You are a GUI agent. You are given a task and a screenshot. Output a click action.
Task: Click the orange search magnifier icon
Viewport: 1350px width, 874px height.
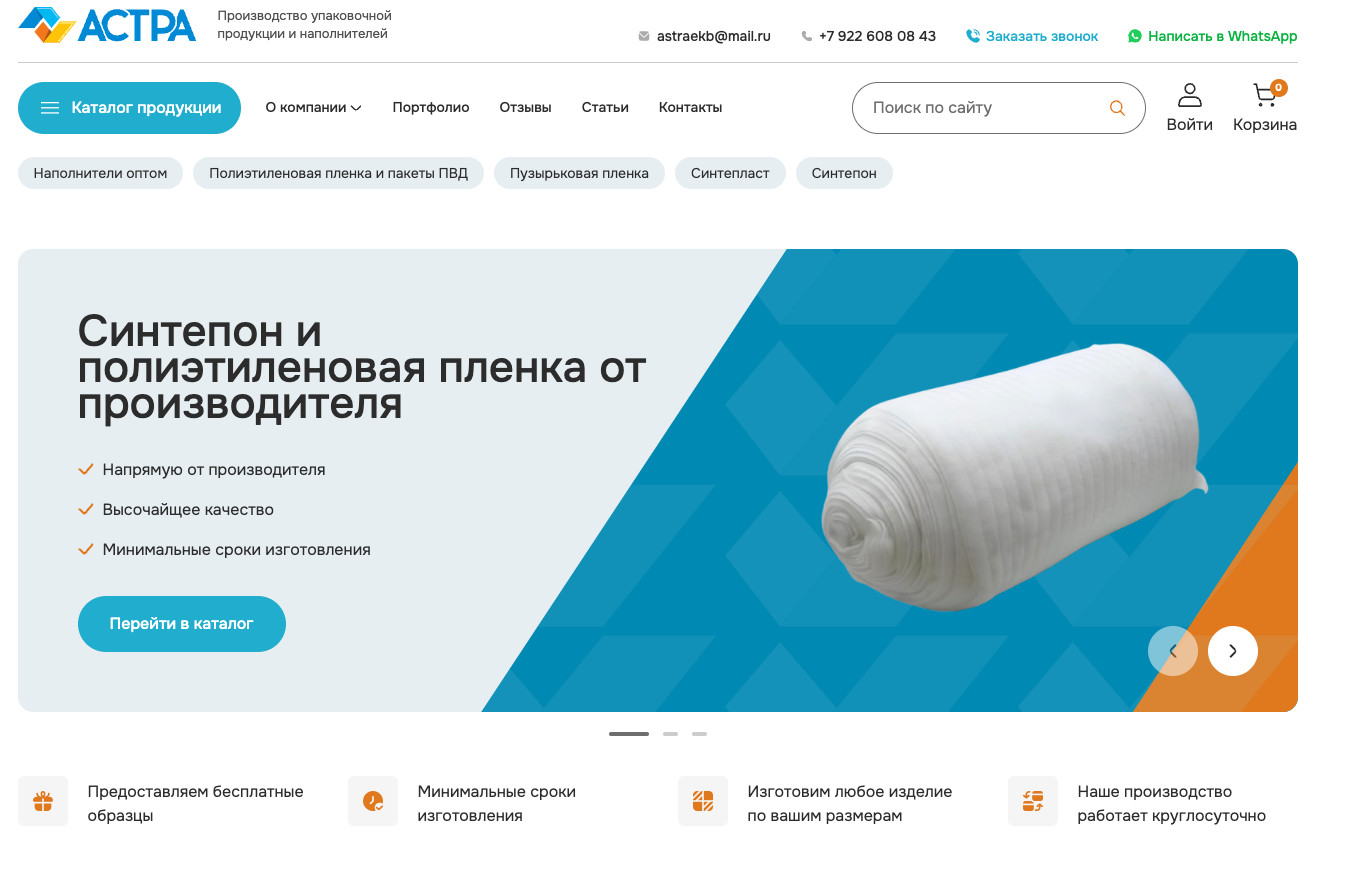tap(1117, 108)
